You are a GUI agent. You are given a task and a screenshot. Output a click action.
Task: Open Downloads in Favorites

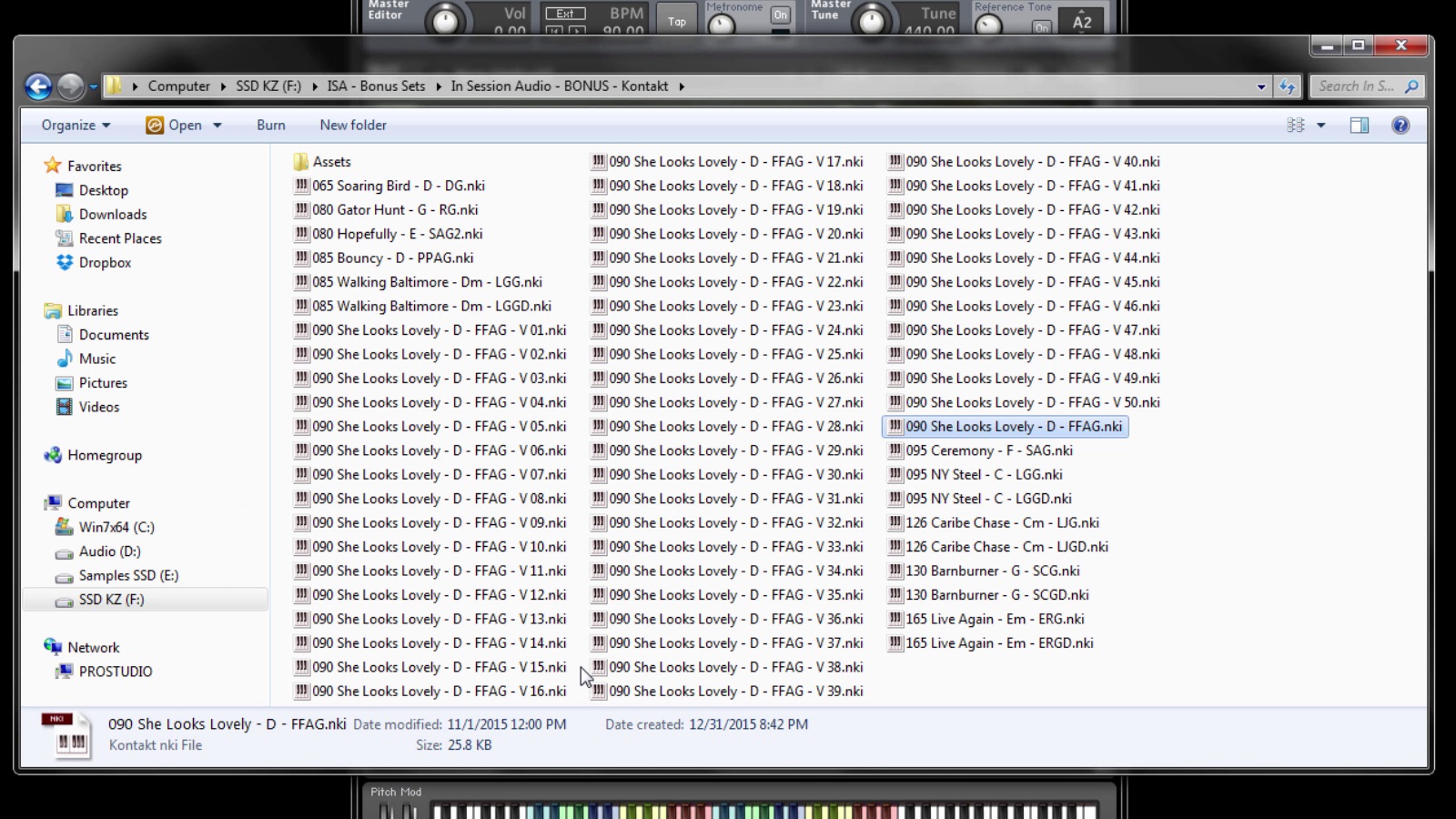pyautogui.click(x=113, y=215)
